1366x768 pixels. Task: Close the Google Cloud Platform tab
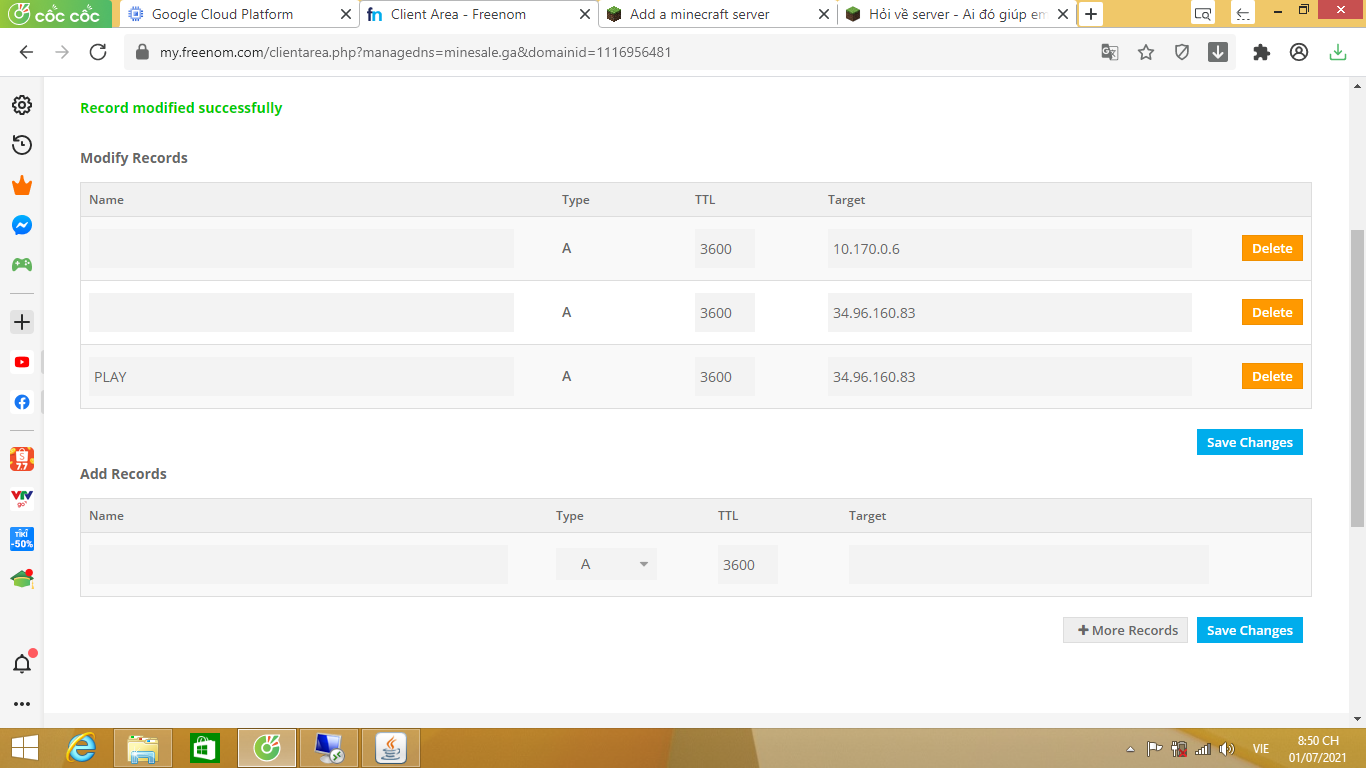(346, 14)
